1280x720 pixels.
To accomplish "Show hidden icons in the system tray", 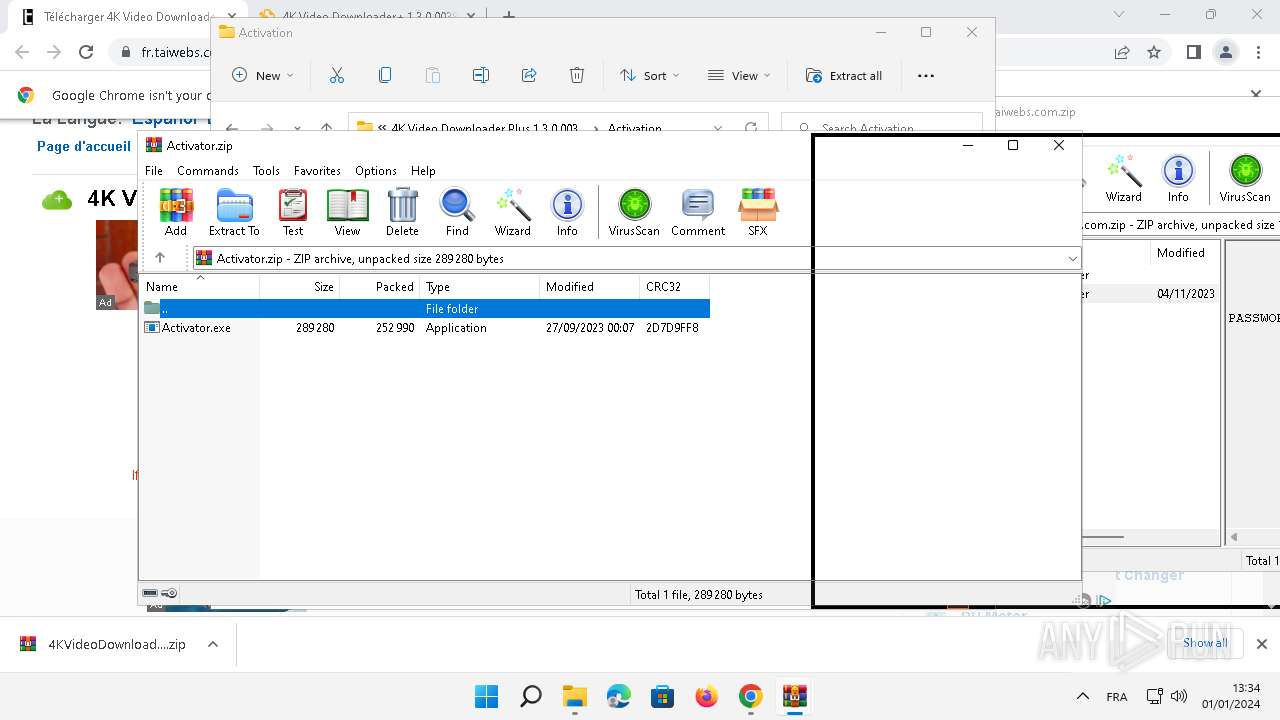I will tap(1083, 696).
